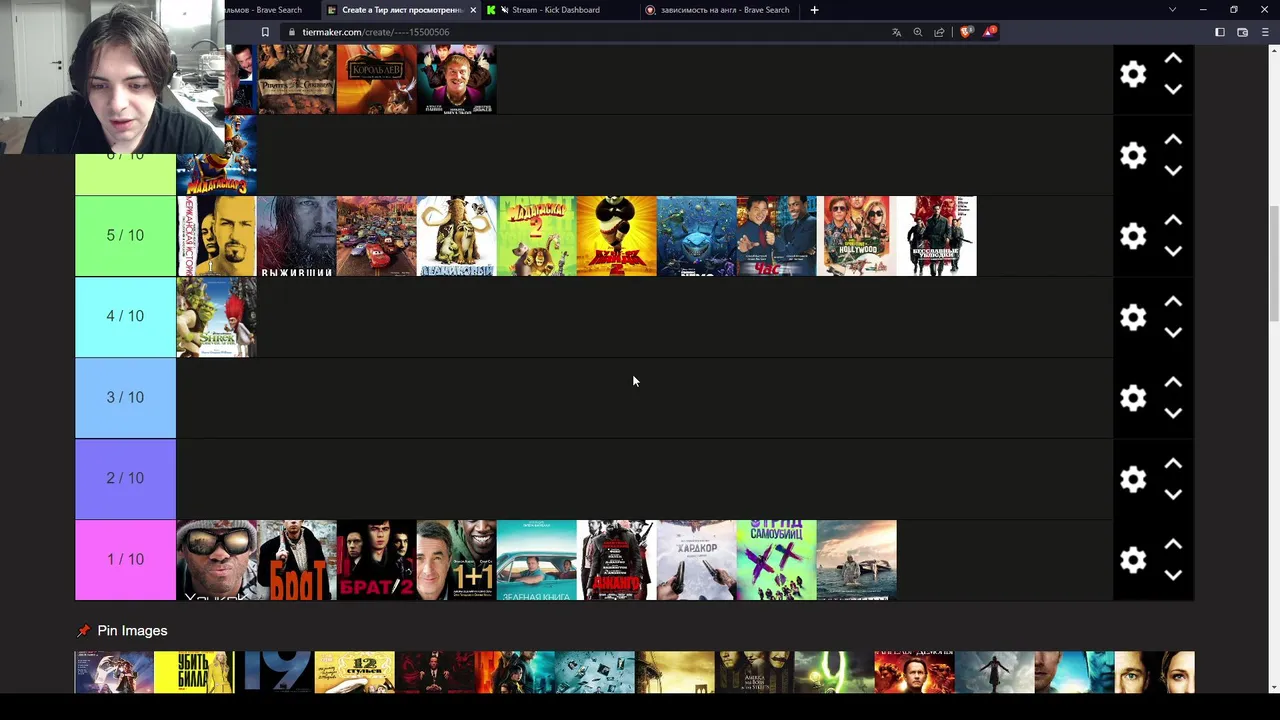Move the 6 / 10 row down
Screen dimensions: 1280x720
[x=1173, y=170]
